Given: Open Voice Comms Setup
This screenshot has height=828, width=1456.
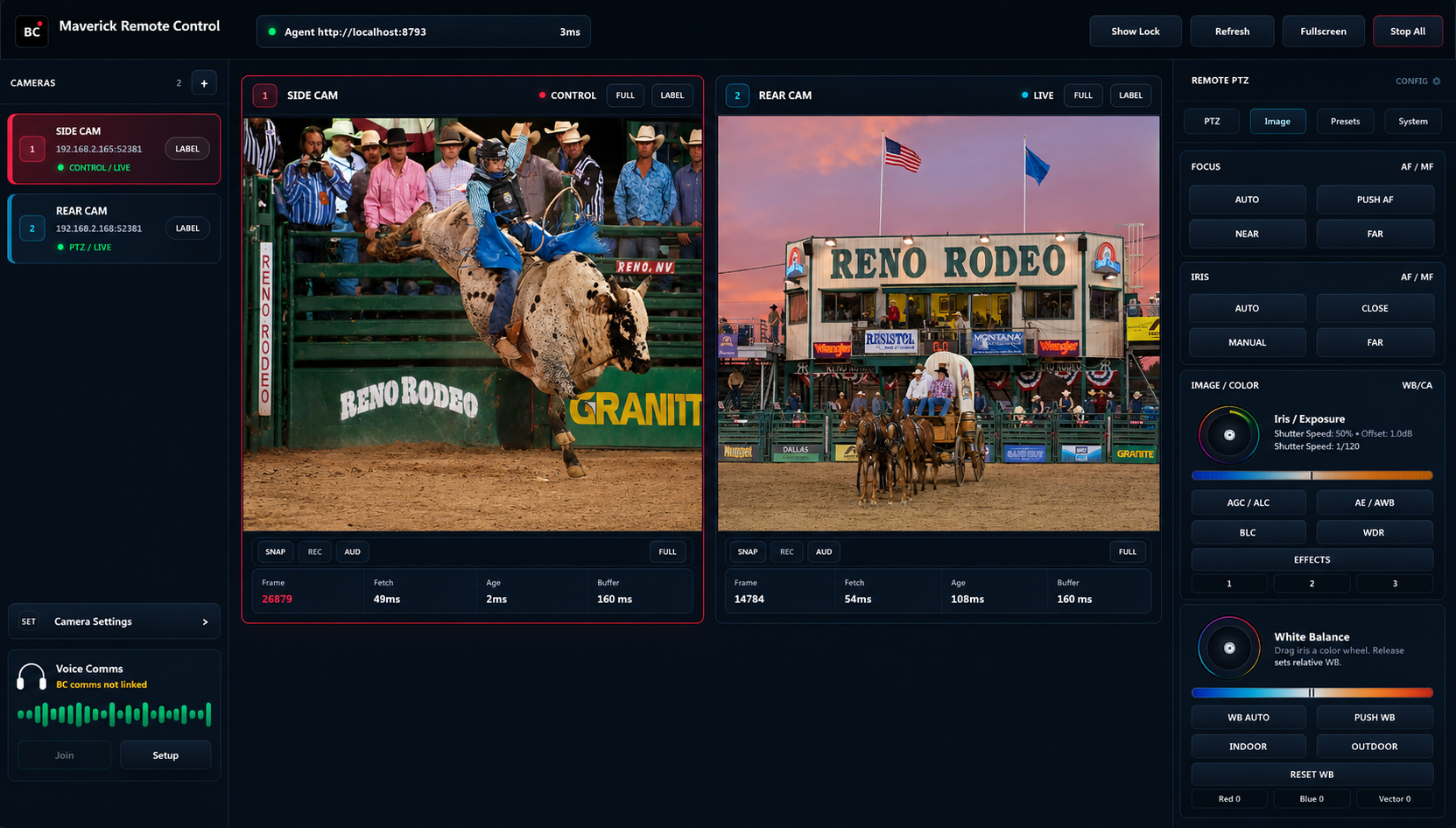Looking at the screenshot, I should click(165, 755).
